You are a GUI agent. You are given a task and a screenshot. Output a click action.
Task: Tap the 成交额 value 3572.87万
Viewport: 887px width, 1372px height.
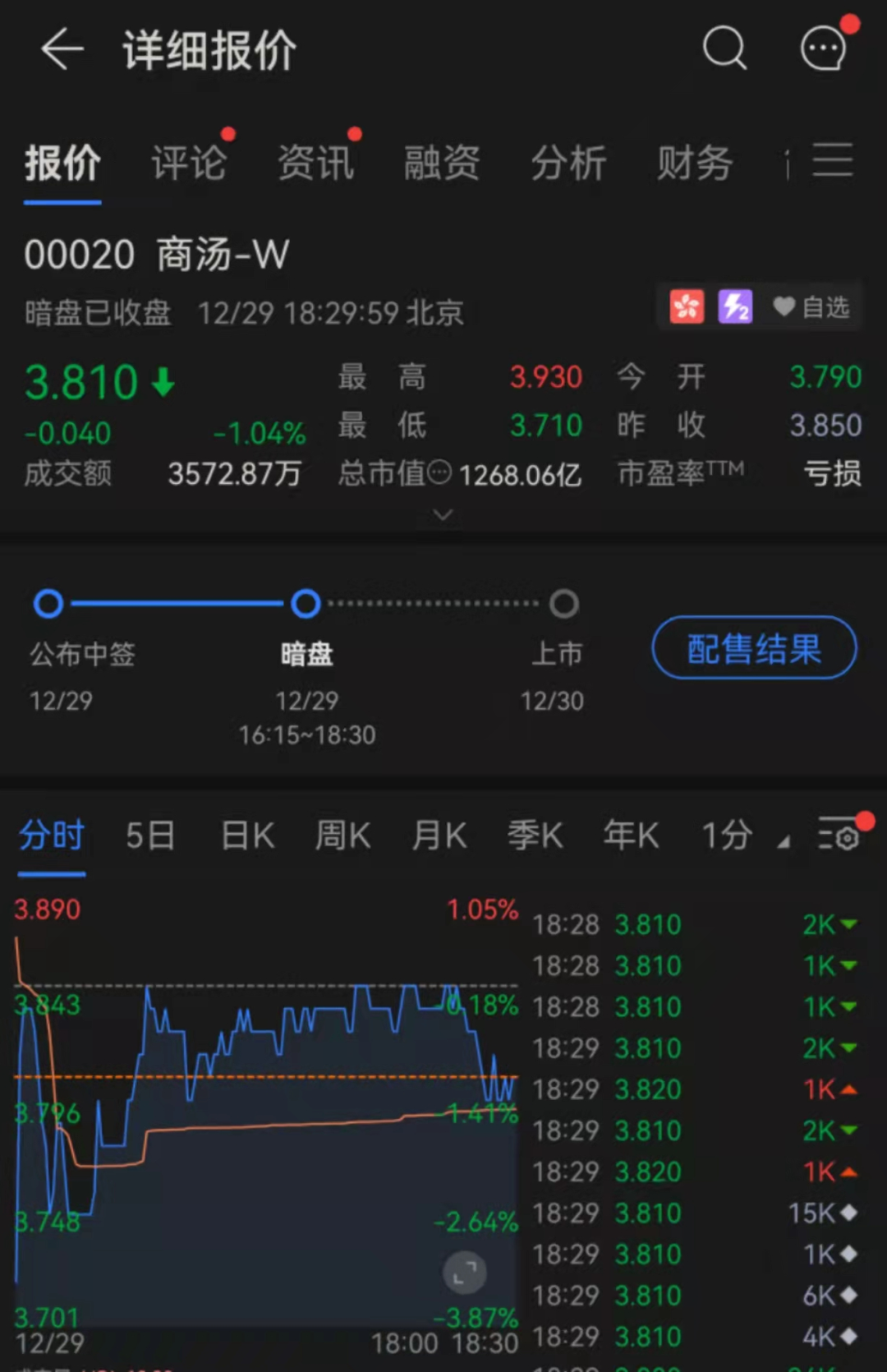[235, 474]
